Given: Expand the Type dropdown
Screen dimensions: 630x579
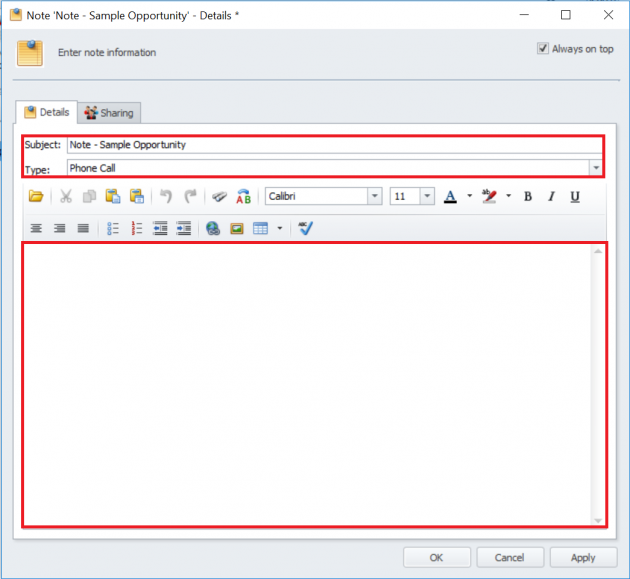Looking at the screenshot, I should pyautogui.click(x=596, y=168).
